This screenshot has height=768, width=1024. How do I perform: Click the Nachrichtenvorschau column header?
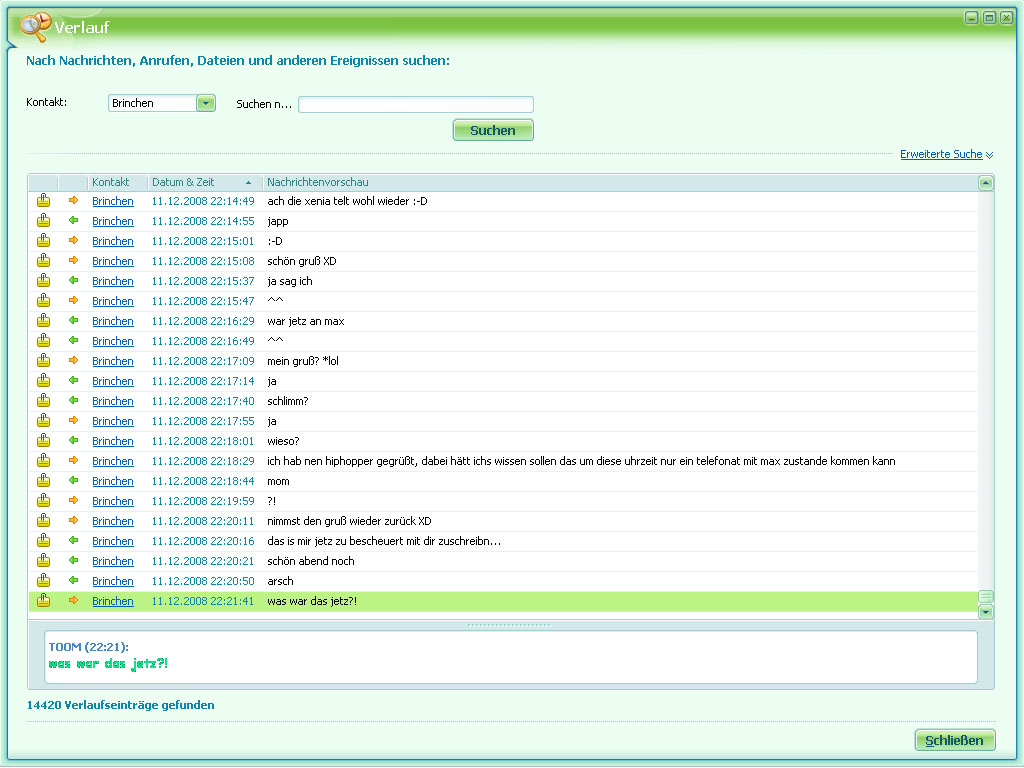(317, 182)
